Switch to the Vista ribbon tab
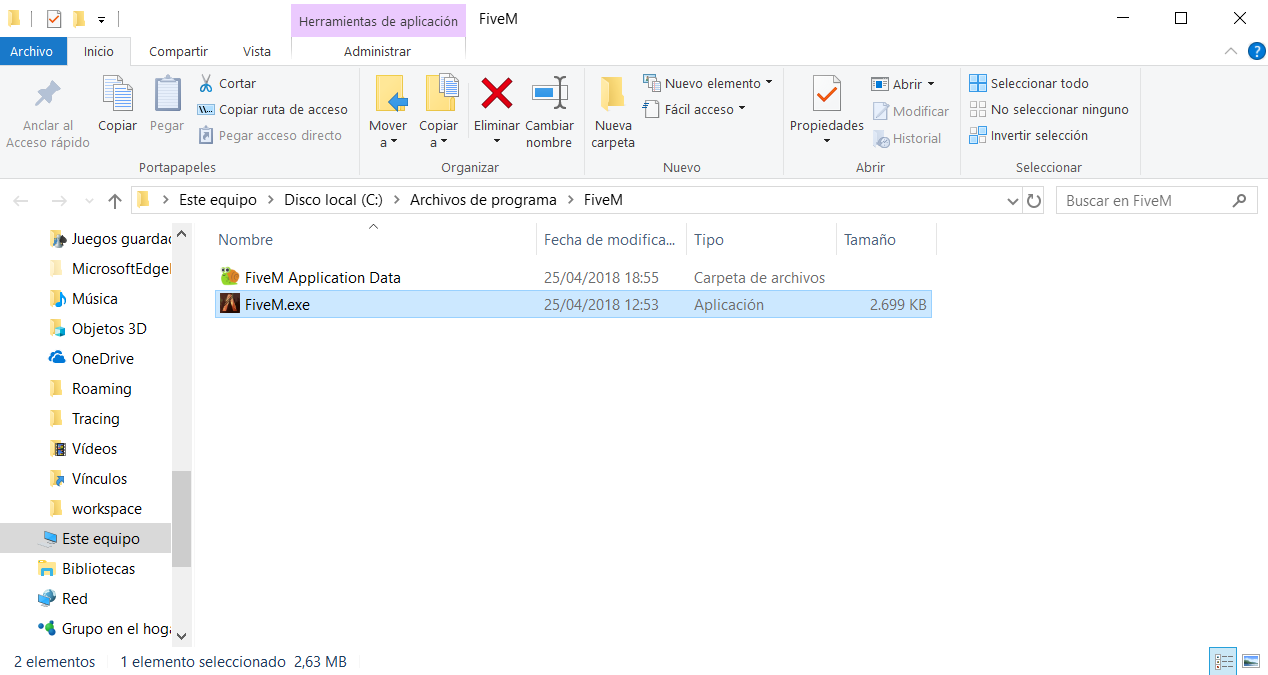The width and height of the screenshot is (1268, 675). click(257, 51)
